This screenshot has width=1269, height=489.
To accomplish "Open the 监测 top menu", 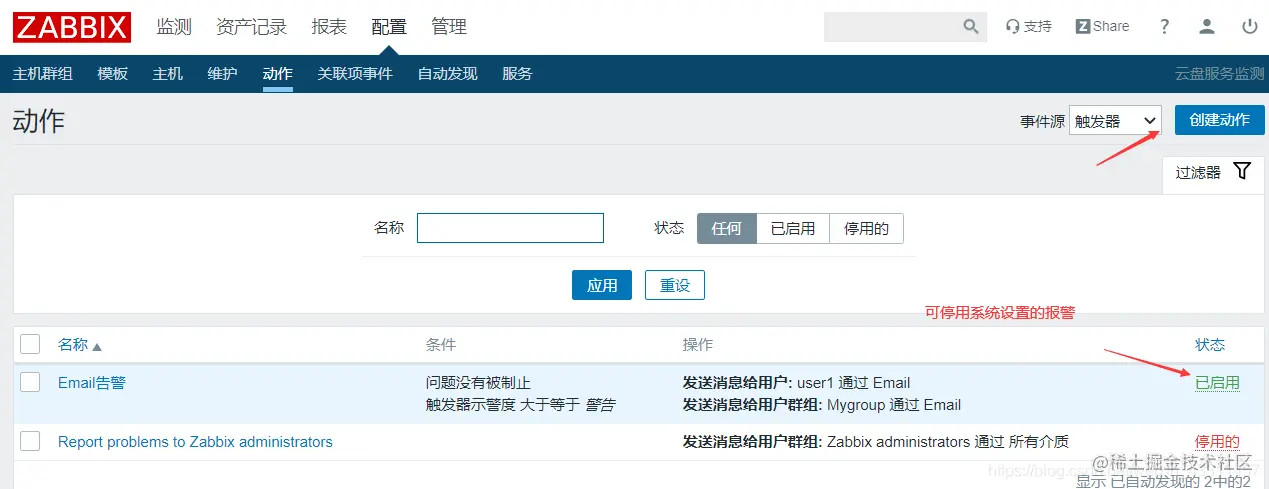I will (x=174, y=27).
